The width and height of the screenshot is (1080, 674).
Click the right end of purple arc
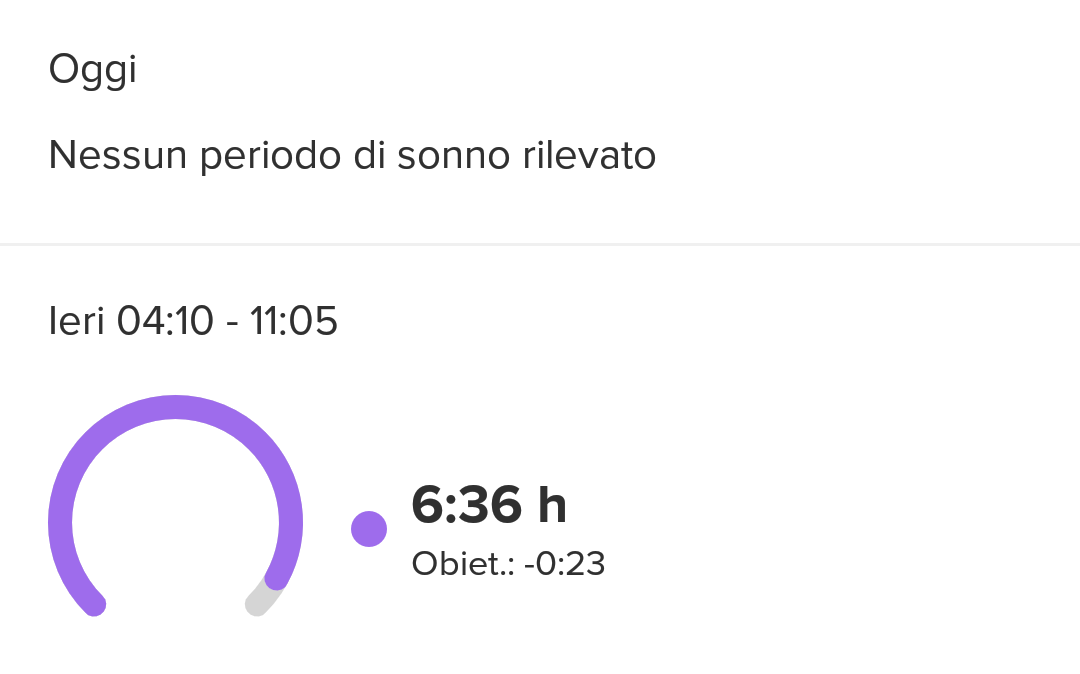[276, 577]
